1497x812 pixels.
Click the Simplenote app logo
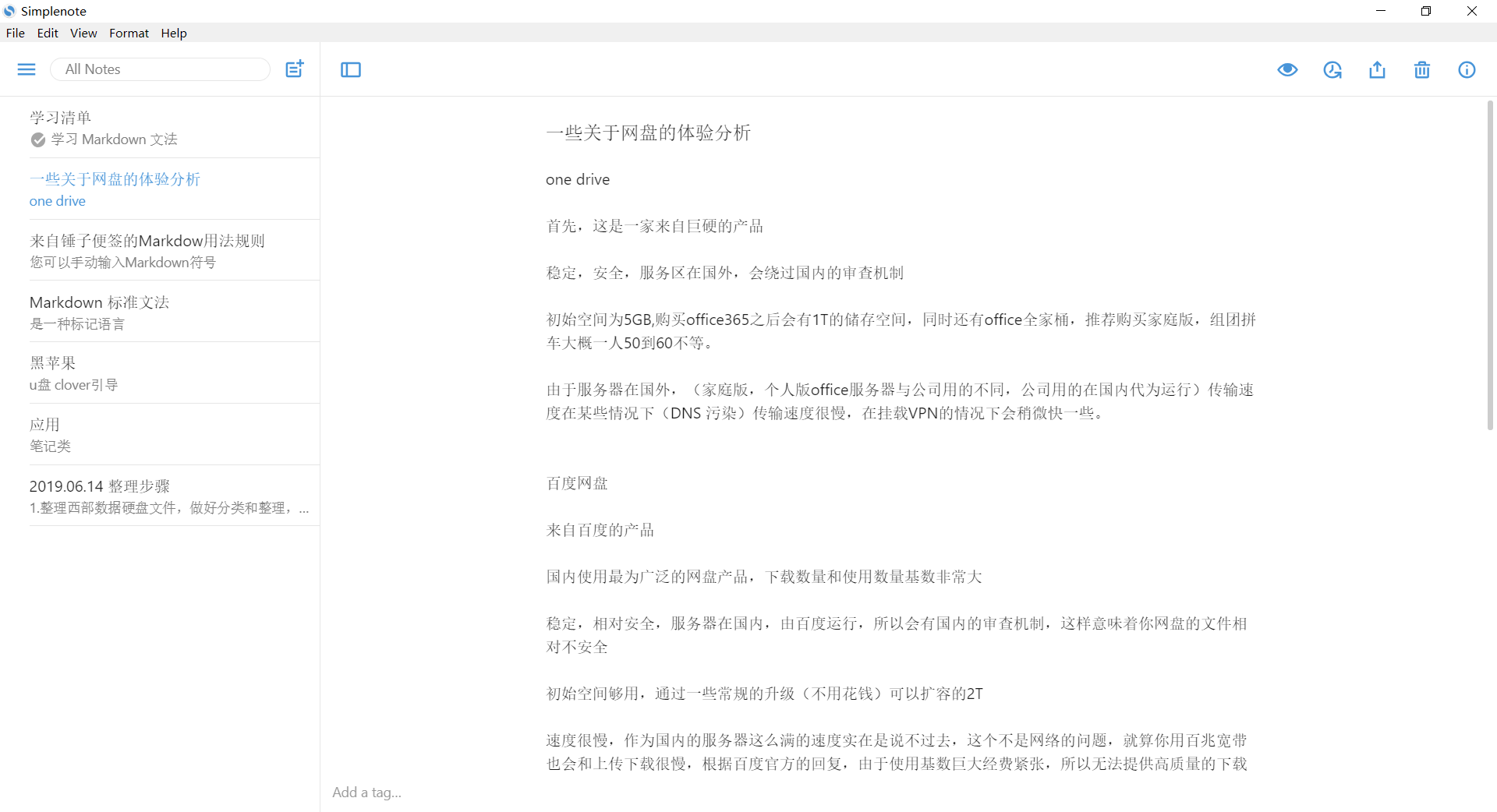[x=9, y=11]
